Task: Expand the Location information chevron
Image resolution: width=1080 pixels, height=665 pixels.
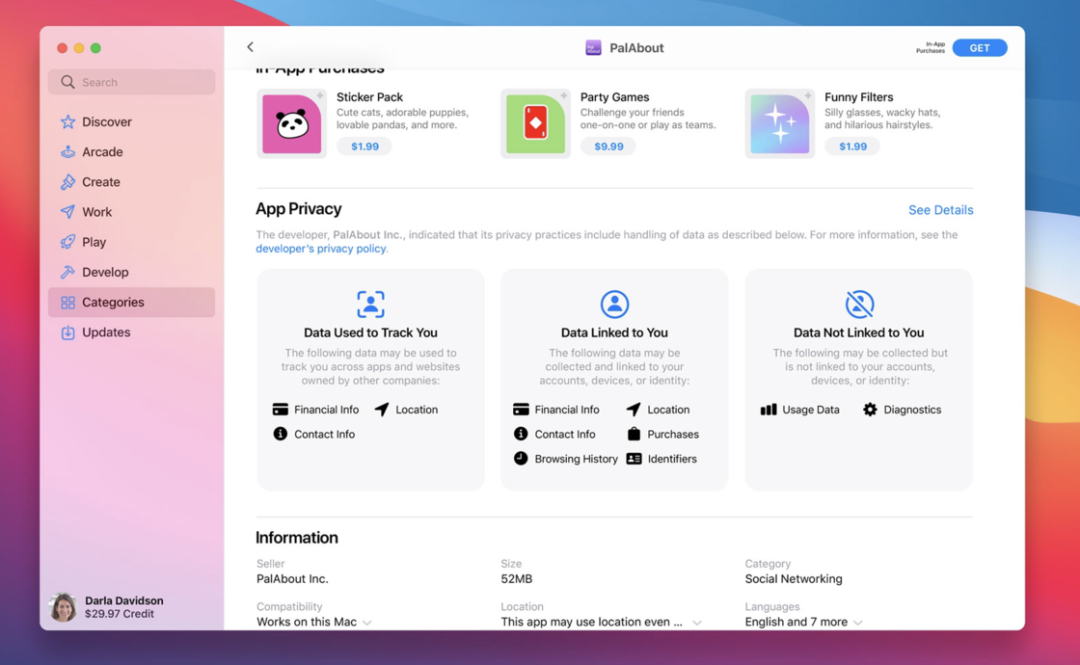Action: pyautogui.click(x=697, y=622)
